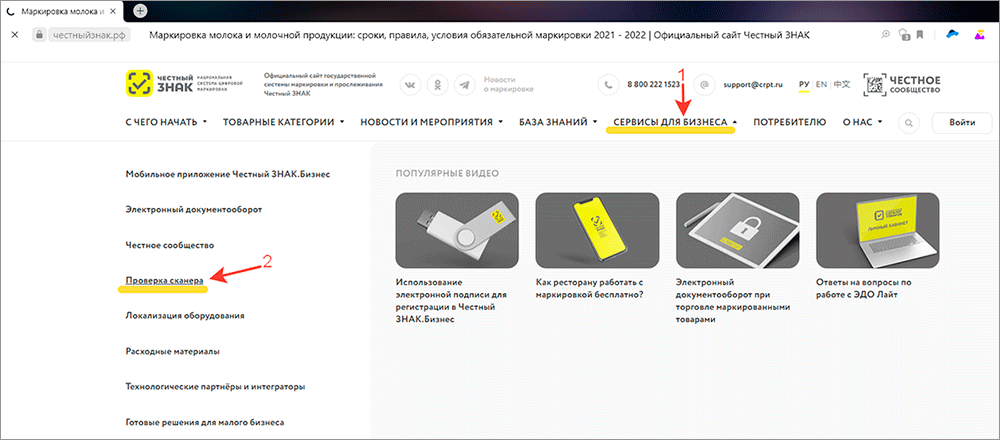
Task: Open Электронный документооборот при торговле title
Action: [x=733, y=300]
